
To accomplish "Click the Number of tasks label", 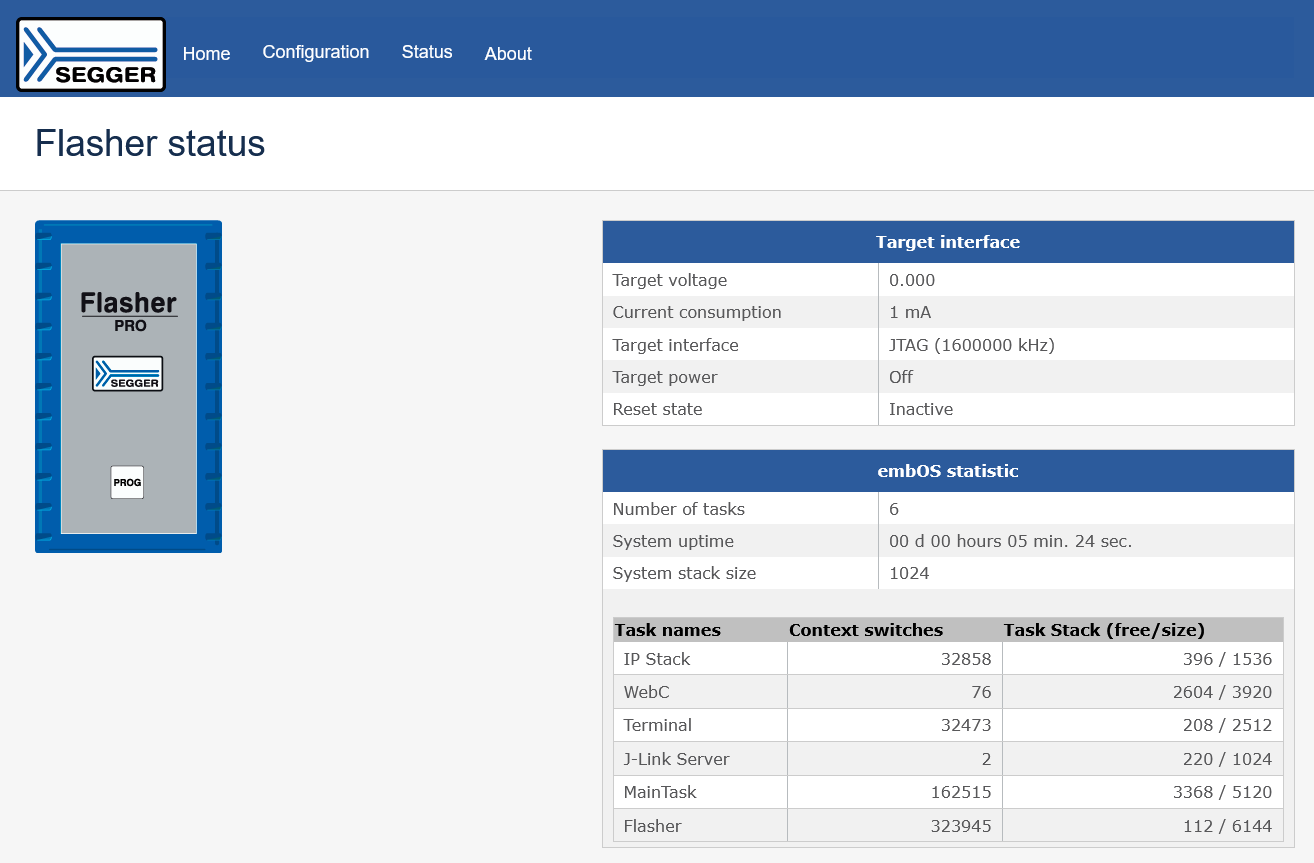I will pos(679,509).
